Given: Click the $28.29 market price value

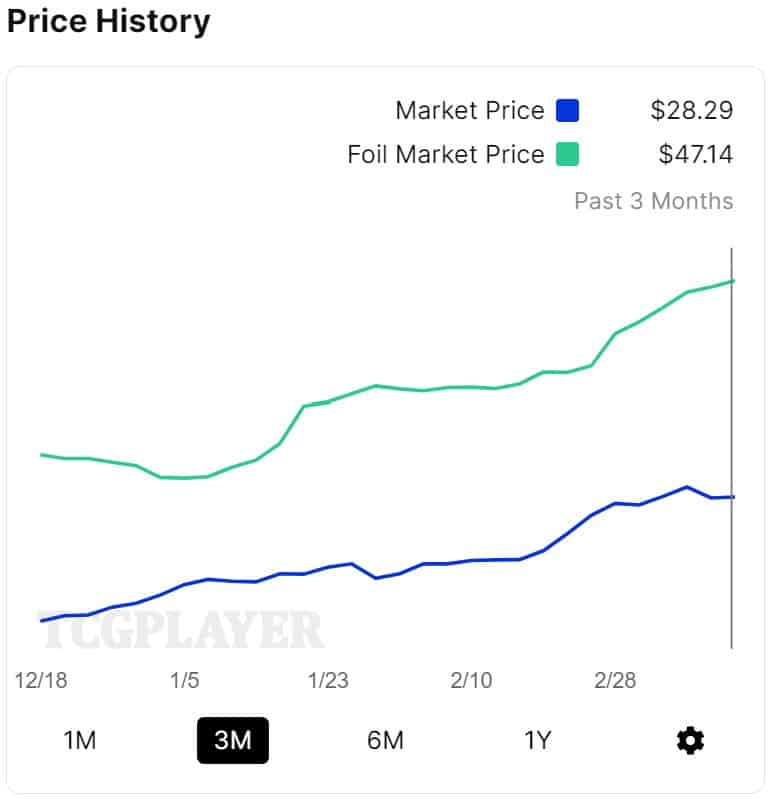Looking at the screenshot, I should [692, 110].
